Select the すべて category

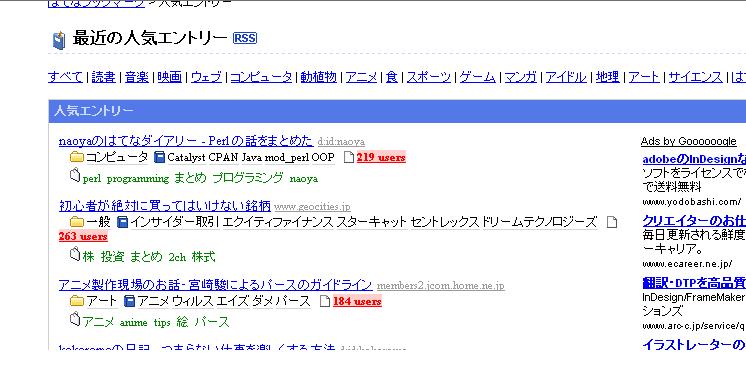66,77
